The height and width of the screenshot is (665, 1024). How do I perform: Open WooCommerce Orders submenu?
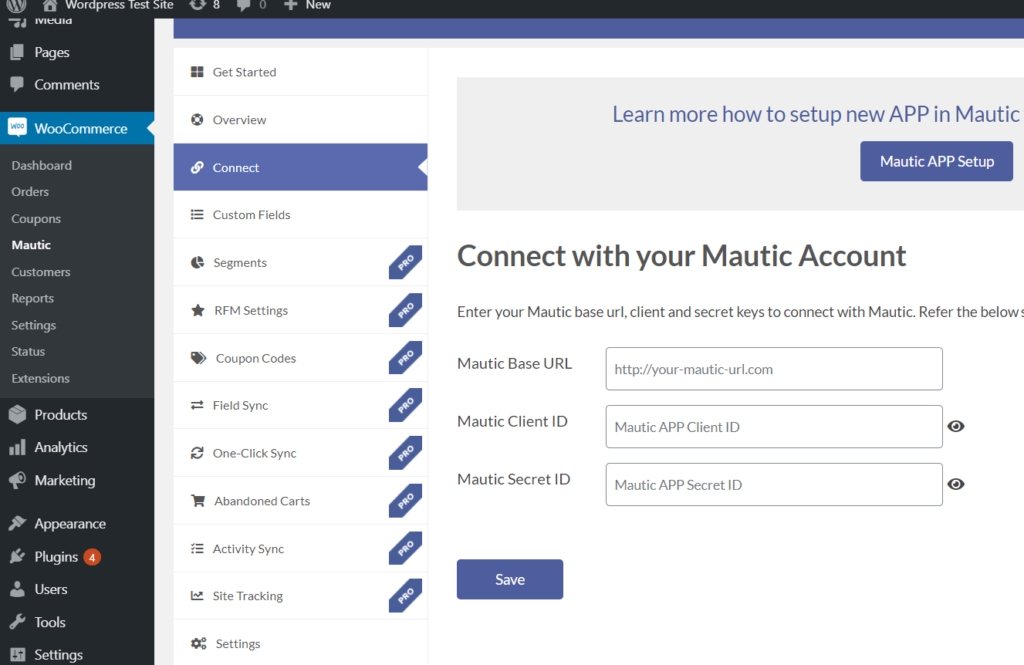(x=30, y=191)
